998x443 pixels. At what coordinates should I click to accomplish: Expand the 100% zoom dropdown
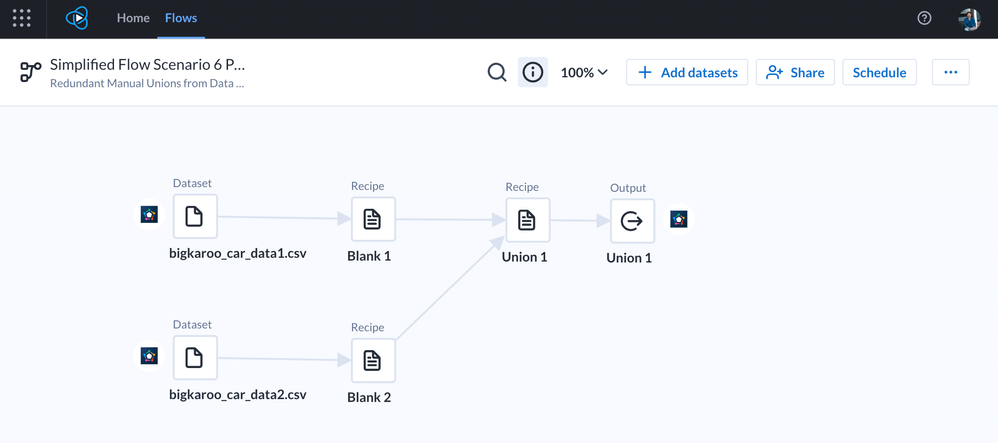[584, 72]
